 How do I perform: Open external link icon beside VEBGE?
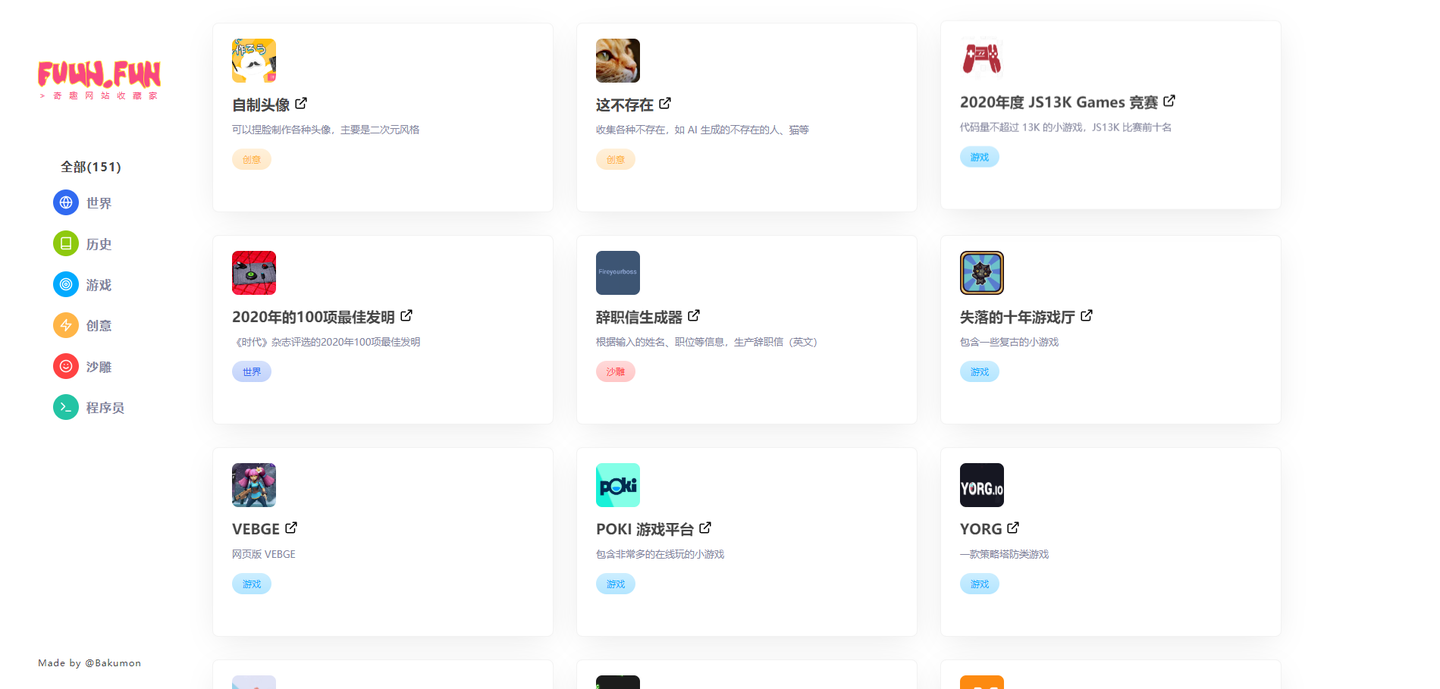click(291, 527)
